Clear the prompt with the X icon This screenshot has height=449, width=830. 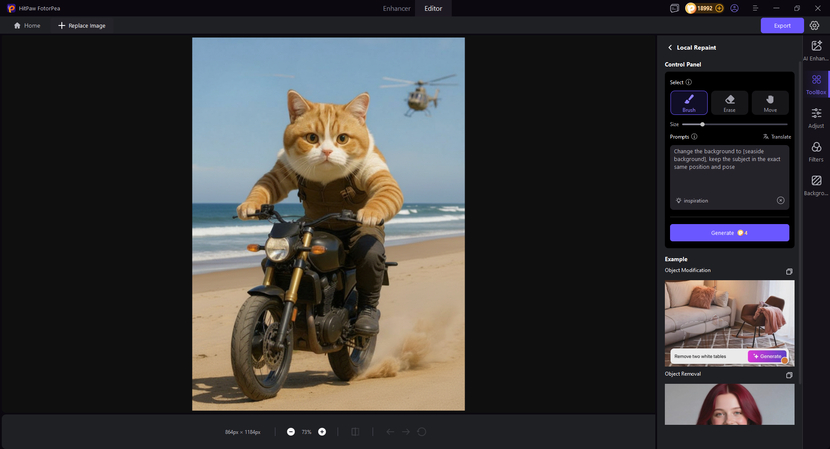(780, 200)
